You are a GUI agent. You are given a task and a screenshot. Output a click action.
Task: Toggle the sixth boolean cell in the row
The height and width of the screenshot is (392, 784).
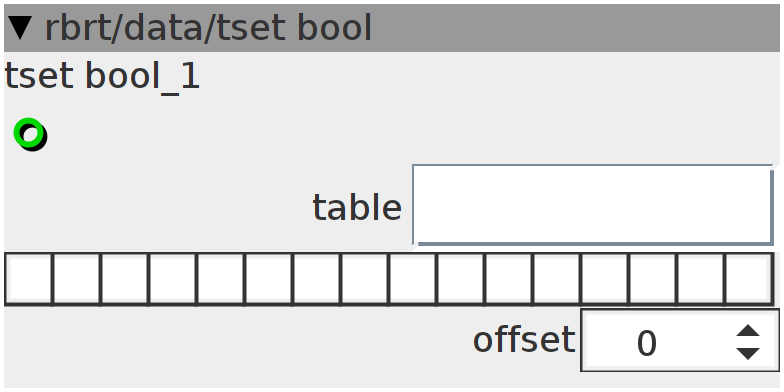[268, 278]
